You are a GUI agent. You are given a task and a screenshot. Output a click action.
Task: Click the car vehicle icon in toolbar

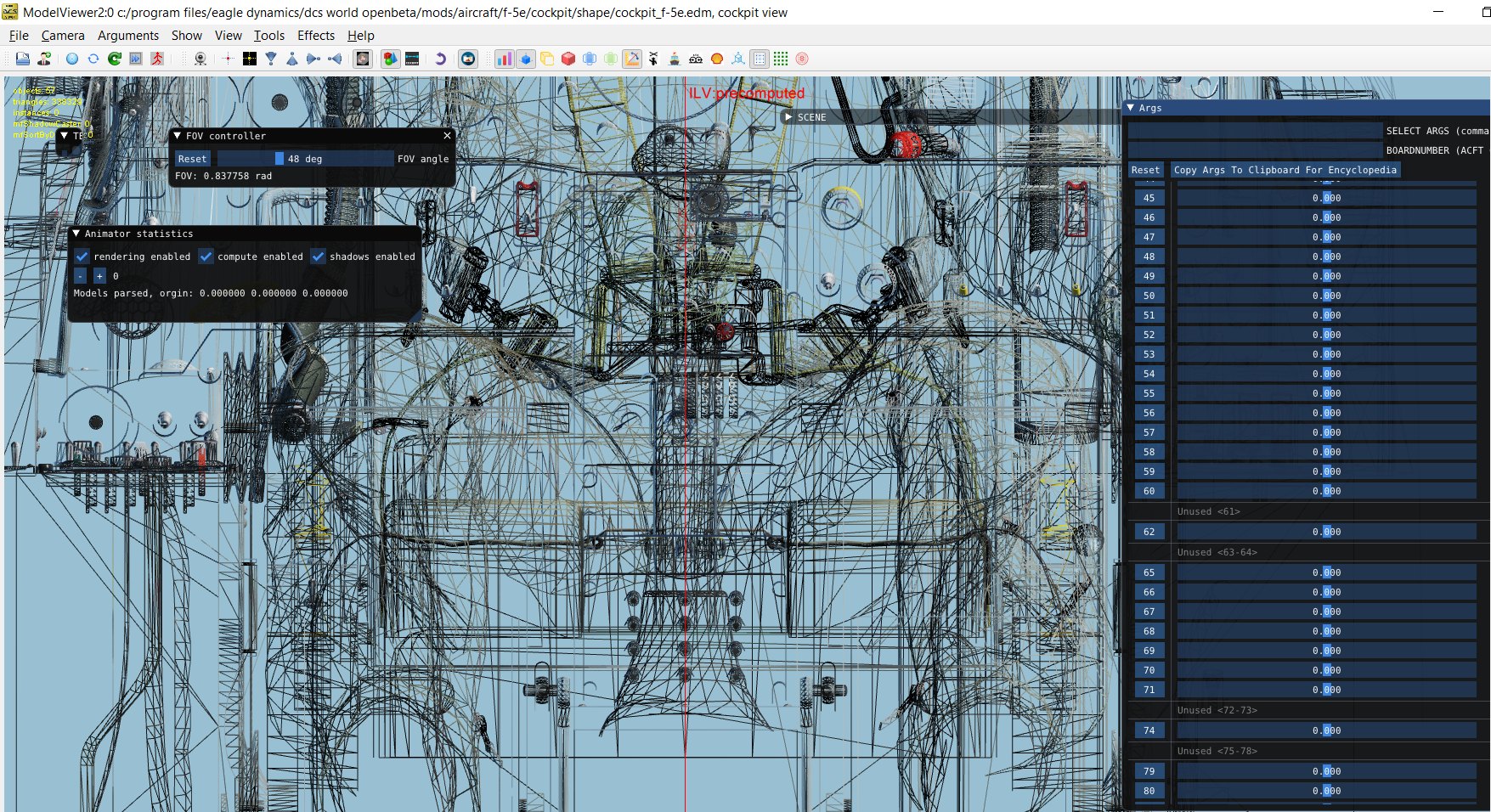[x=696, y=59]
